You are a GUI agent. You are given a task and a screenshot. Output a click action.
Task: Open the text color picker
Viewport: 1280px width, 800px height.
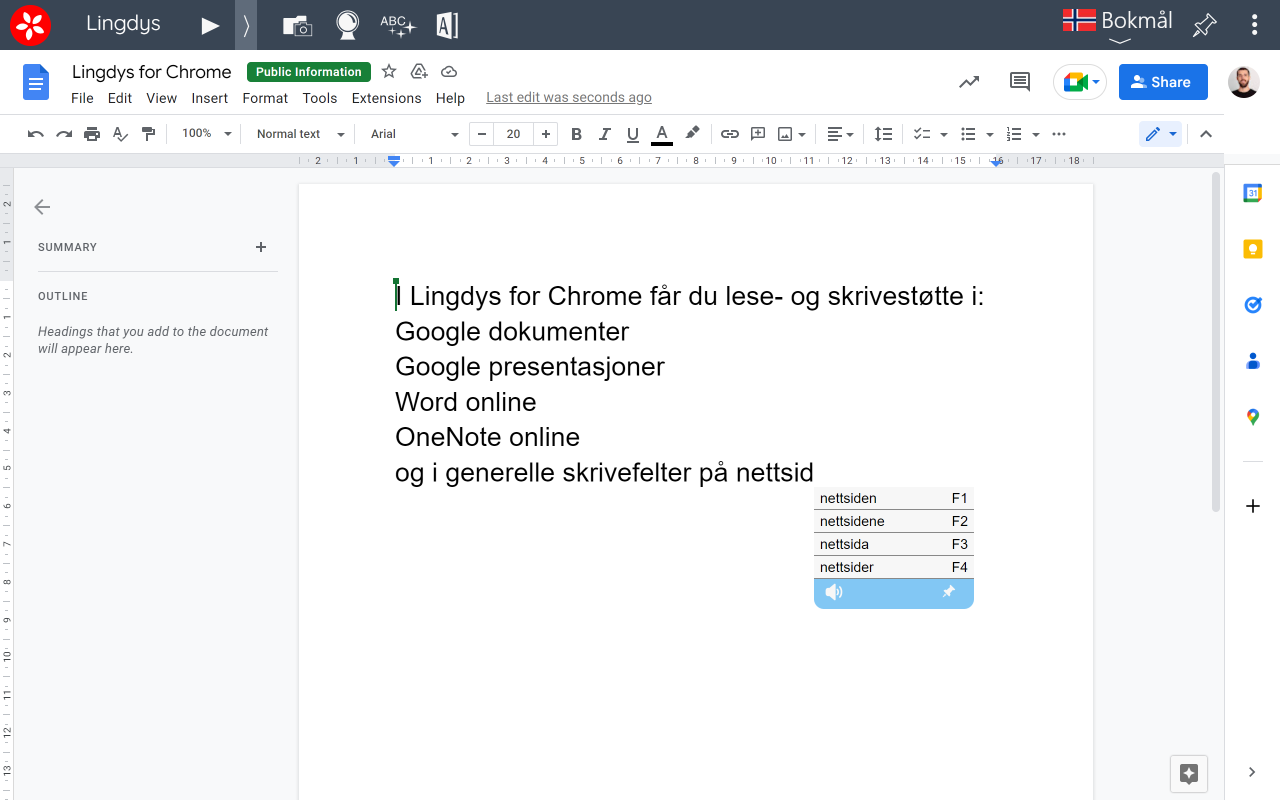coord(661,133)
